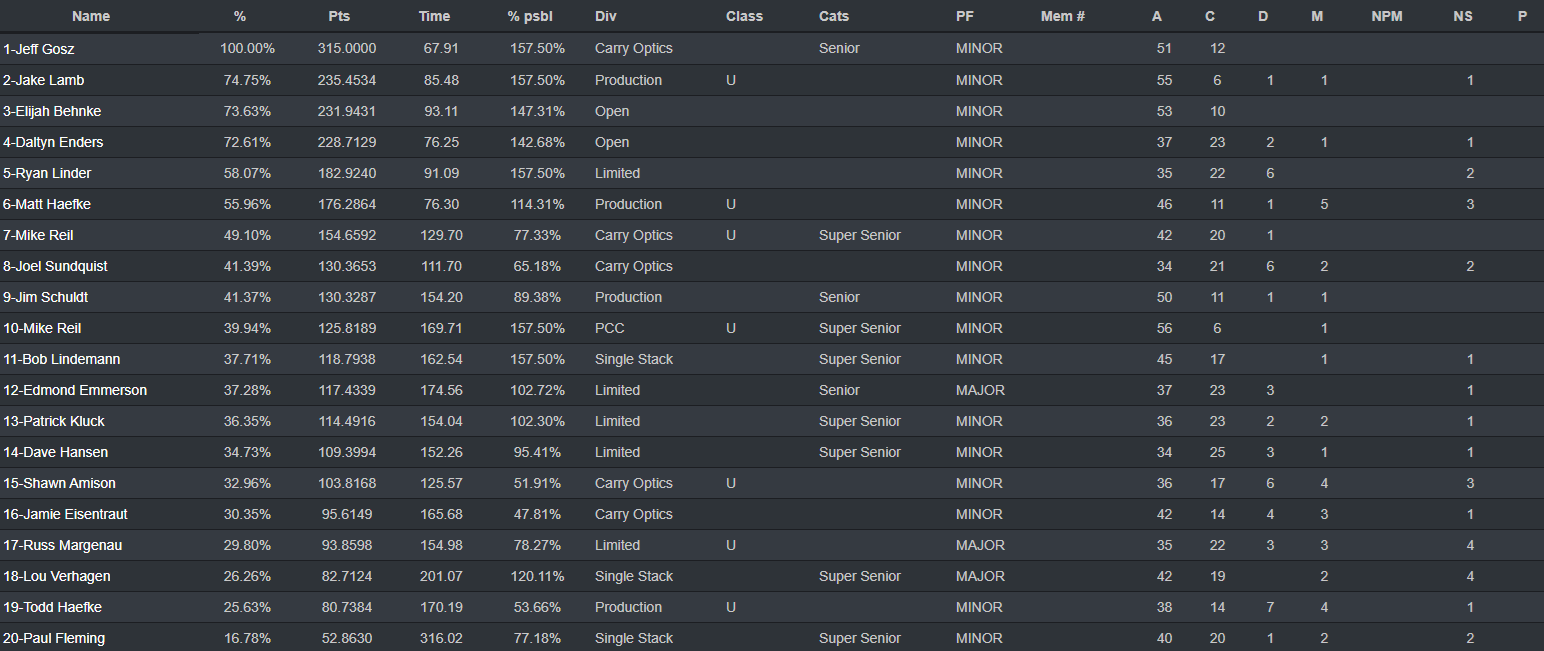Image resolution: width=1544 pixels, height=651 pixels.
Task: Sort by the Name column header
Action: pos(91,16)
